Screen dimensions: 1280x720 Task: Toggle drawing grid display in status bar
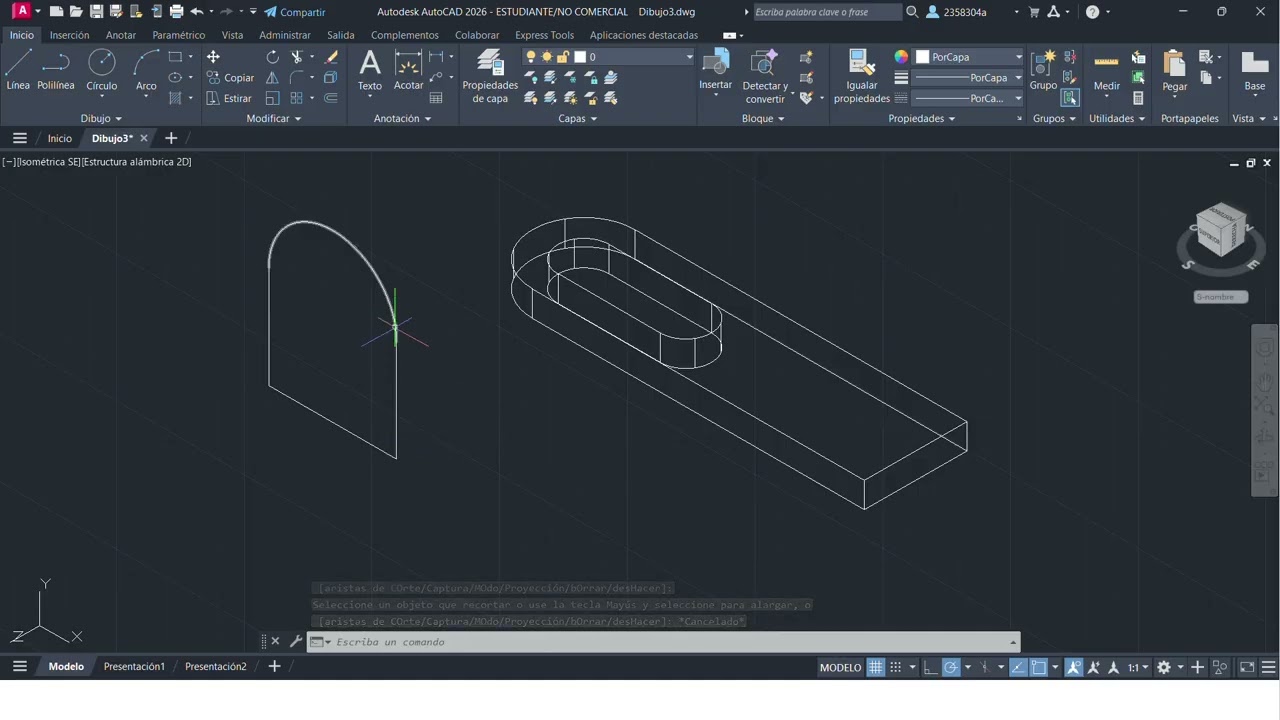click(876, 667)
